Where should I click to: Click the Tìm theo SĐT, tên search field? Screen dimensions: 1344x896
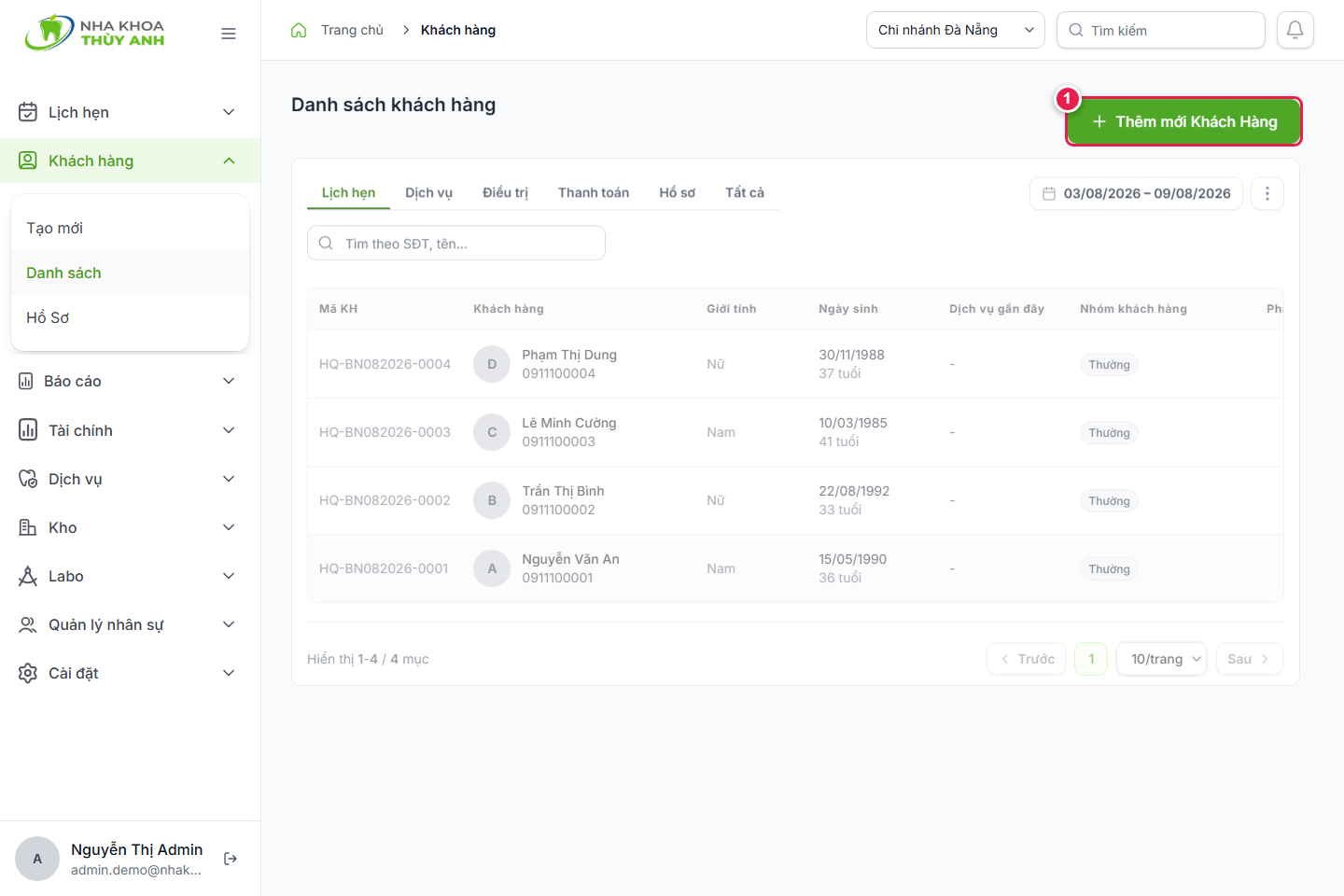point(456,243)
